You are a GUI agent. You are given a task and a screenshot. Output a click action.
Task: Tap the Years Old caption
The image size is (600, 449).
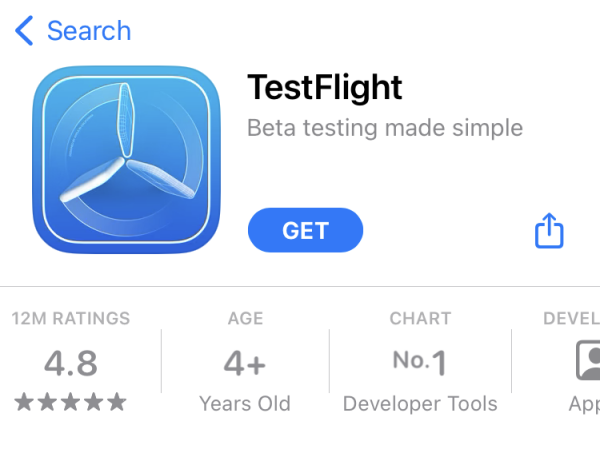pyautogui.click(x=245, y=404)
